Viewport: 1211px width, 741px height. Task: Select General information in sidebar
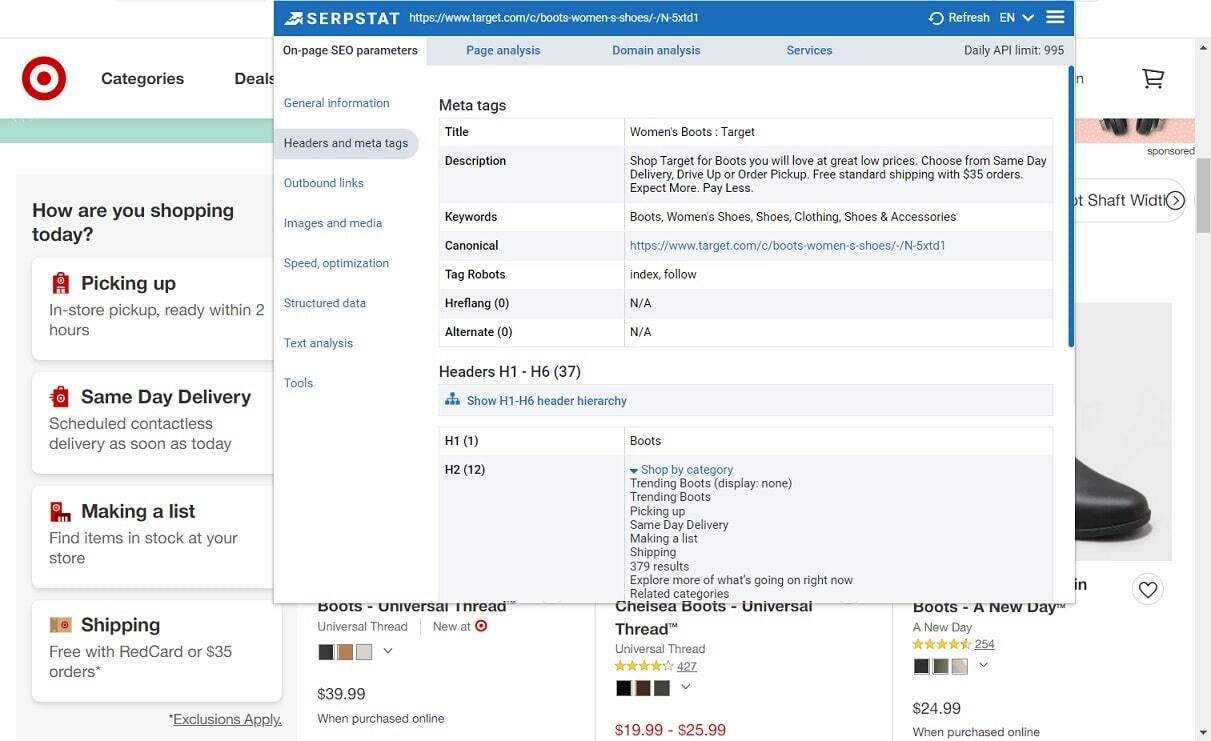tap(337, 103)
